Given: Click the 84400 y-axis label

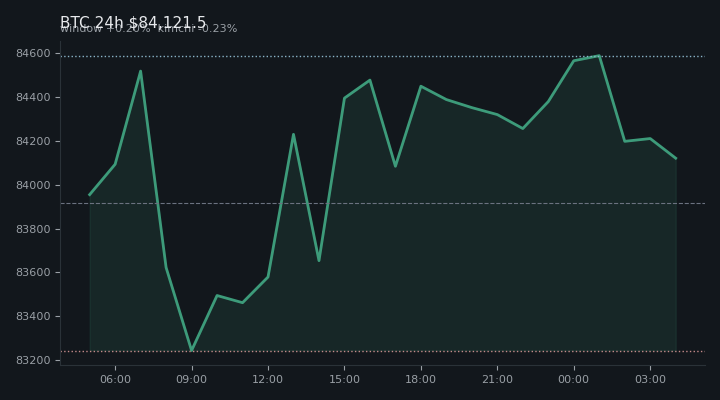Looking at the screenshot, I should 33,97.
